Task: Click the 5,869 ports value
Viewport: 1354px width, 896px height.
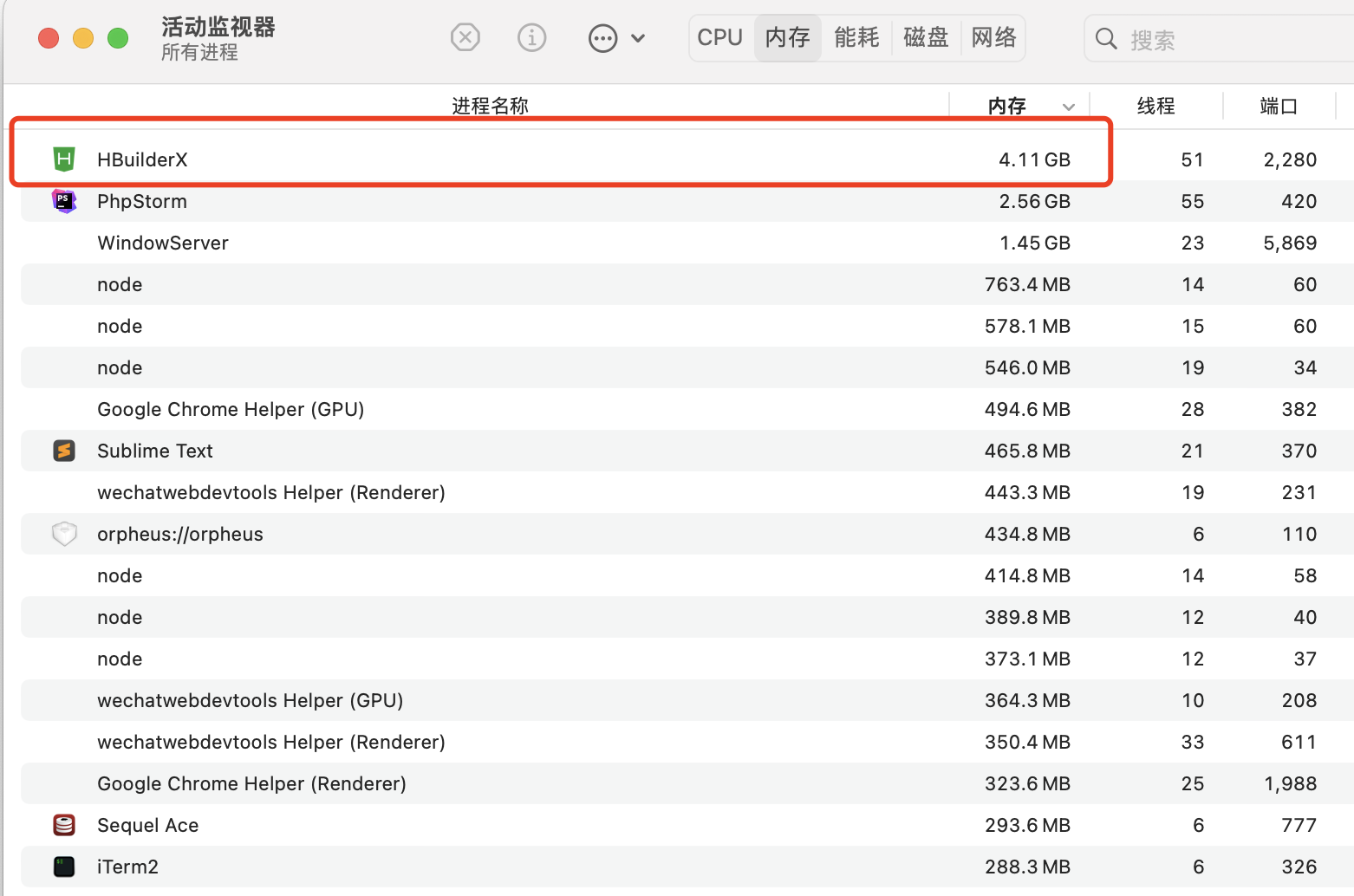Action: tap(1290, 243)
